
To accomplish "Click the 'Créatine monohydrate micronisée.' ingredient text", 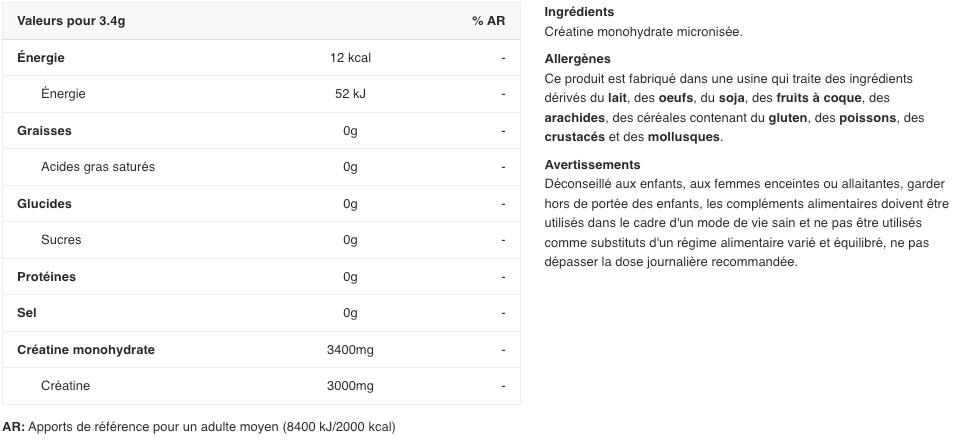I will [643, 32].
